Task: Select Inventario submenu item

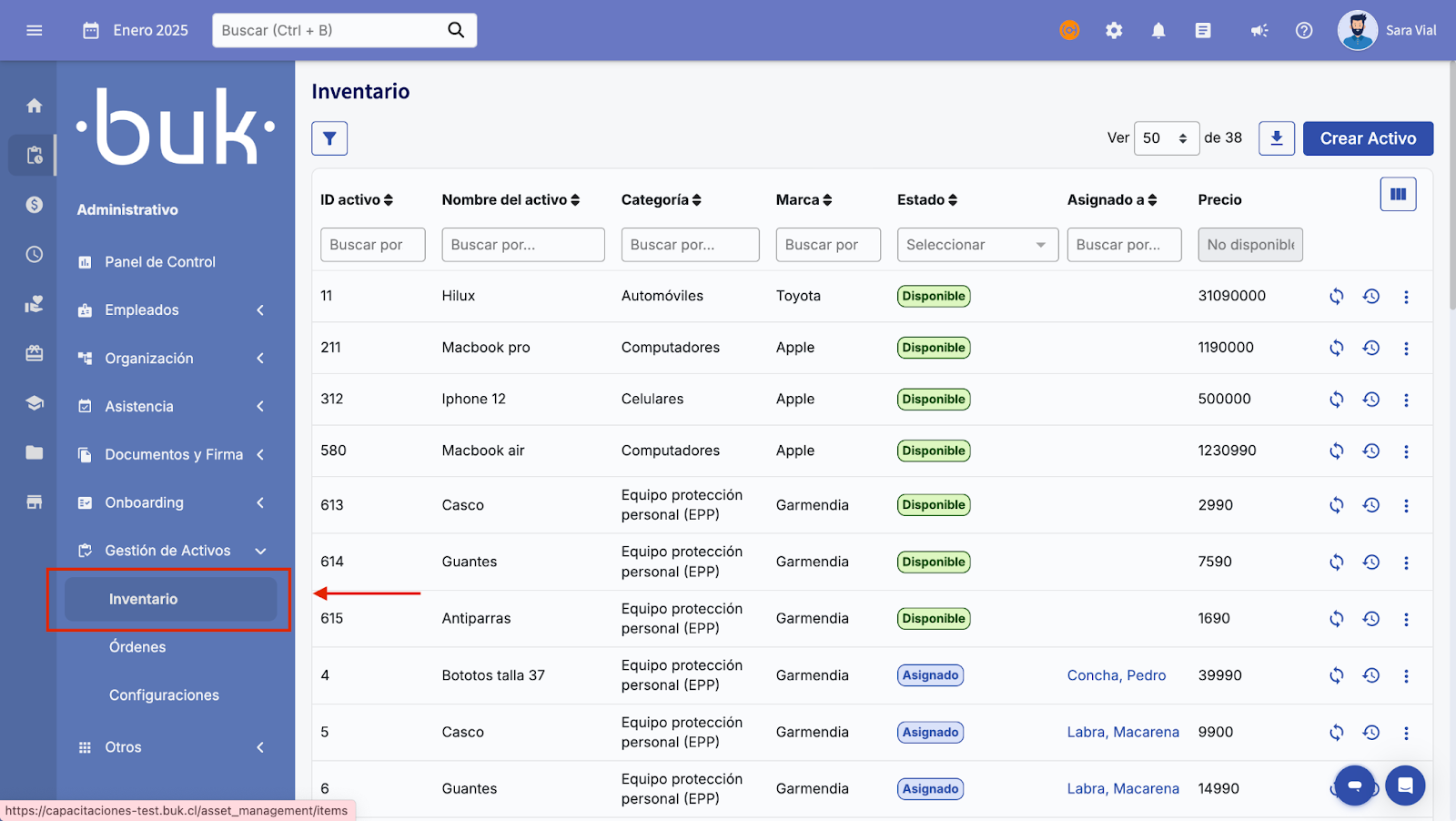Action: (x=171, y=599)
